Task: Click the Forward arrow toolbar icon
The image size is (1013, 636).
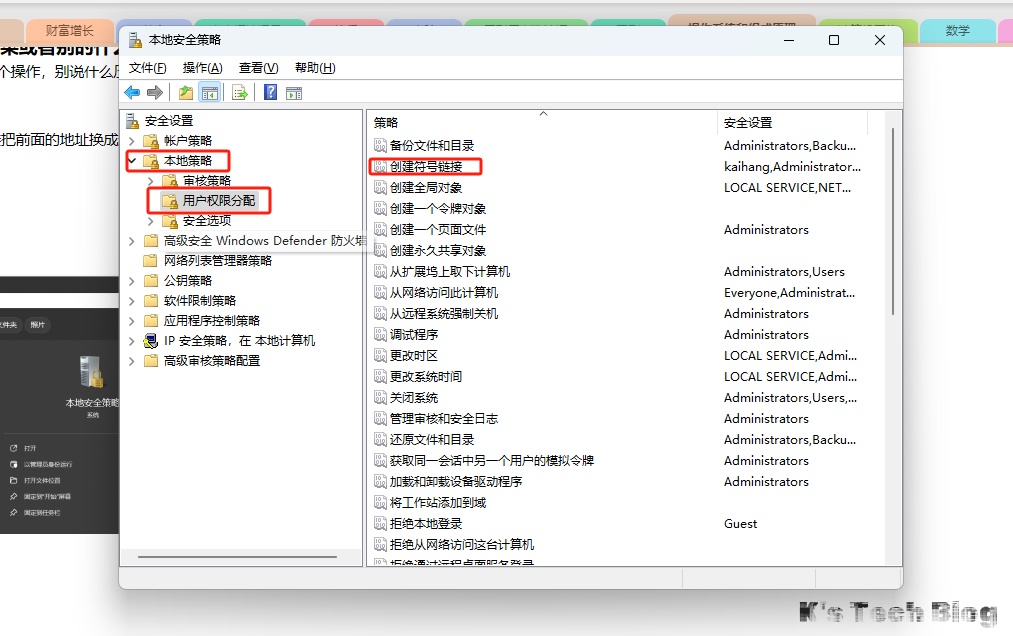Action: point(155,93)
